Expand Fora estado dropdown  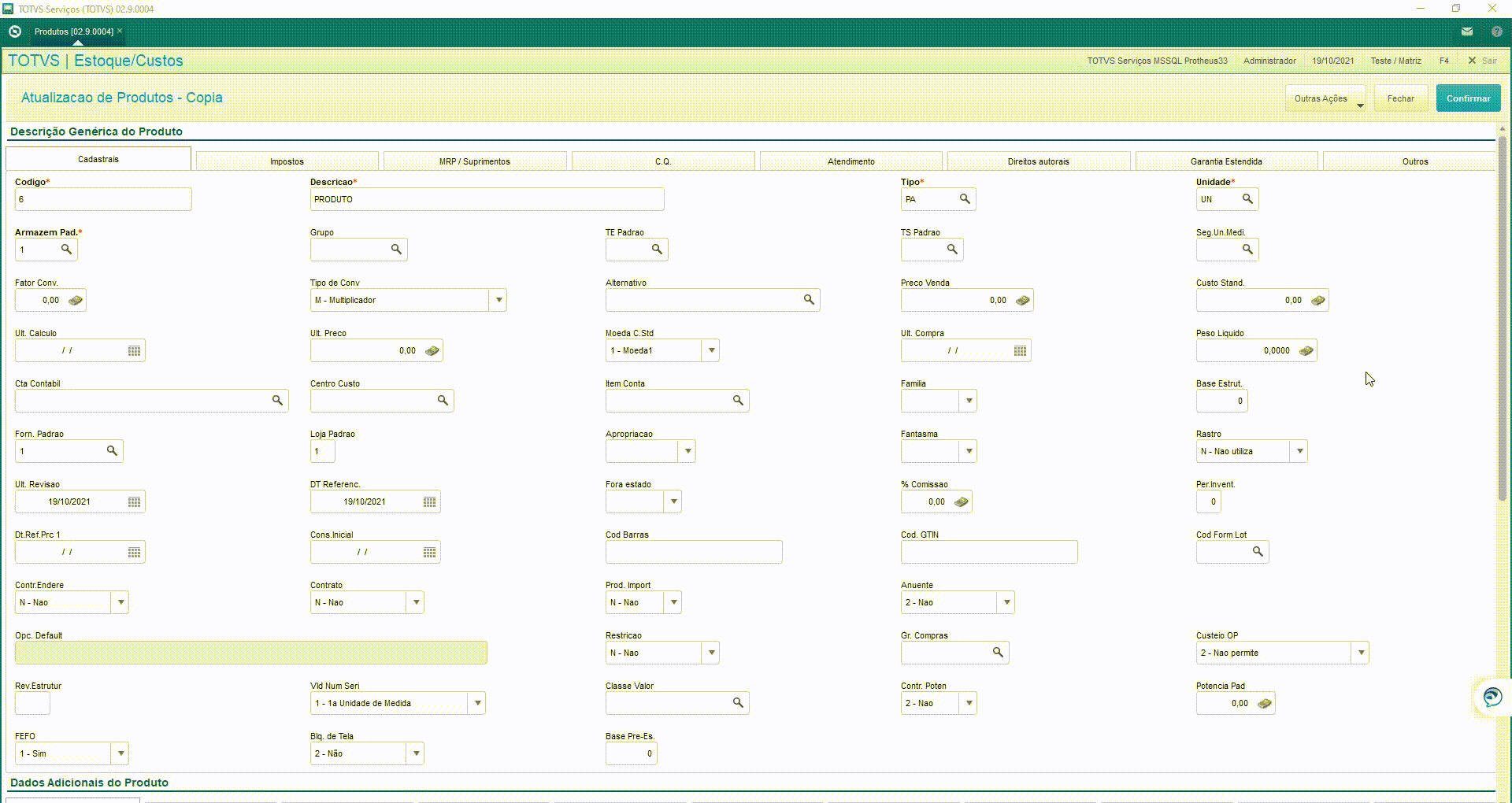pos(673,501)
